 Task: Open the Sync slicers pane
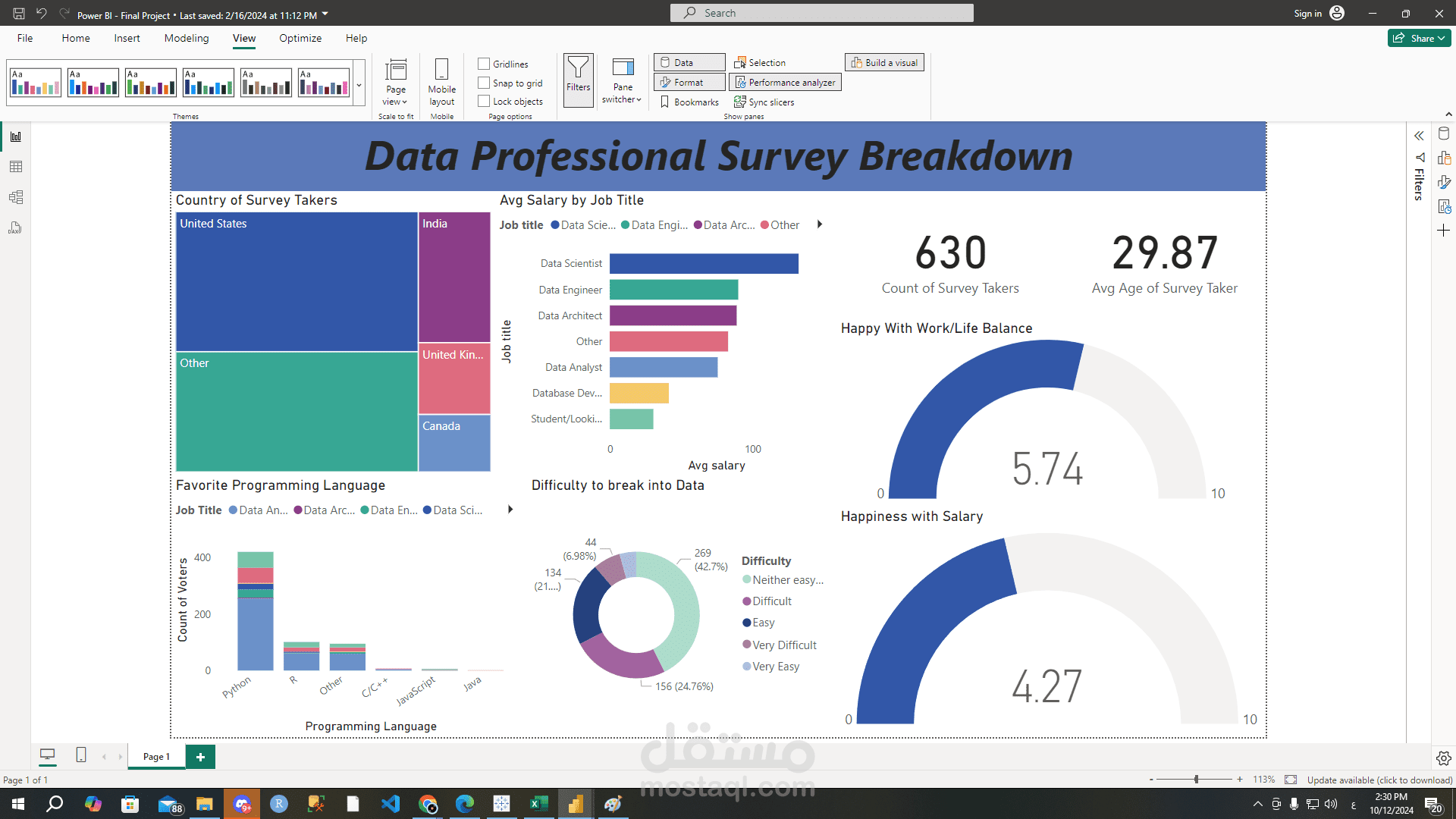click(764, 102)
